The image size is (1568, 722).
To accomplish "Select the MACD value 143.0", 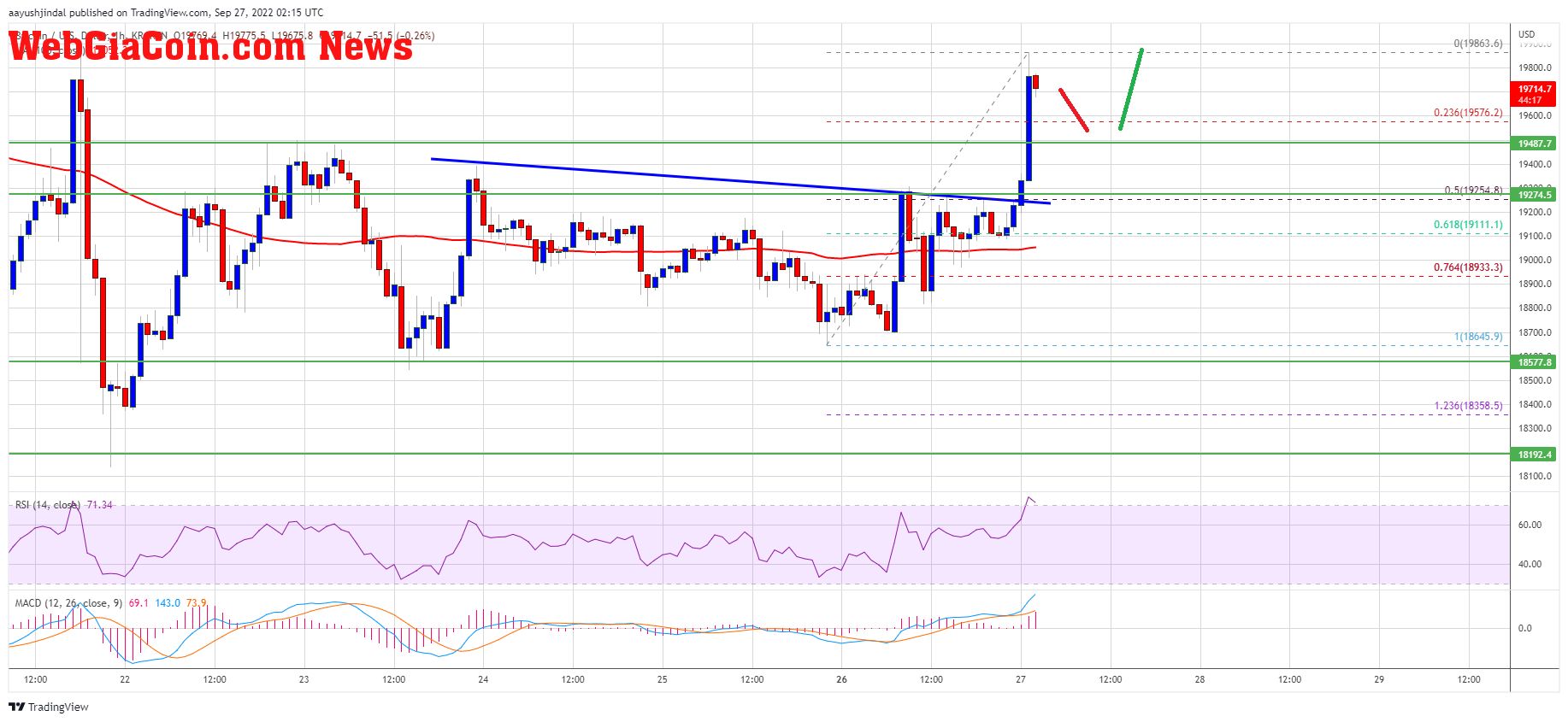I will coord(168,603).
